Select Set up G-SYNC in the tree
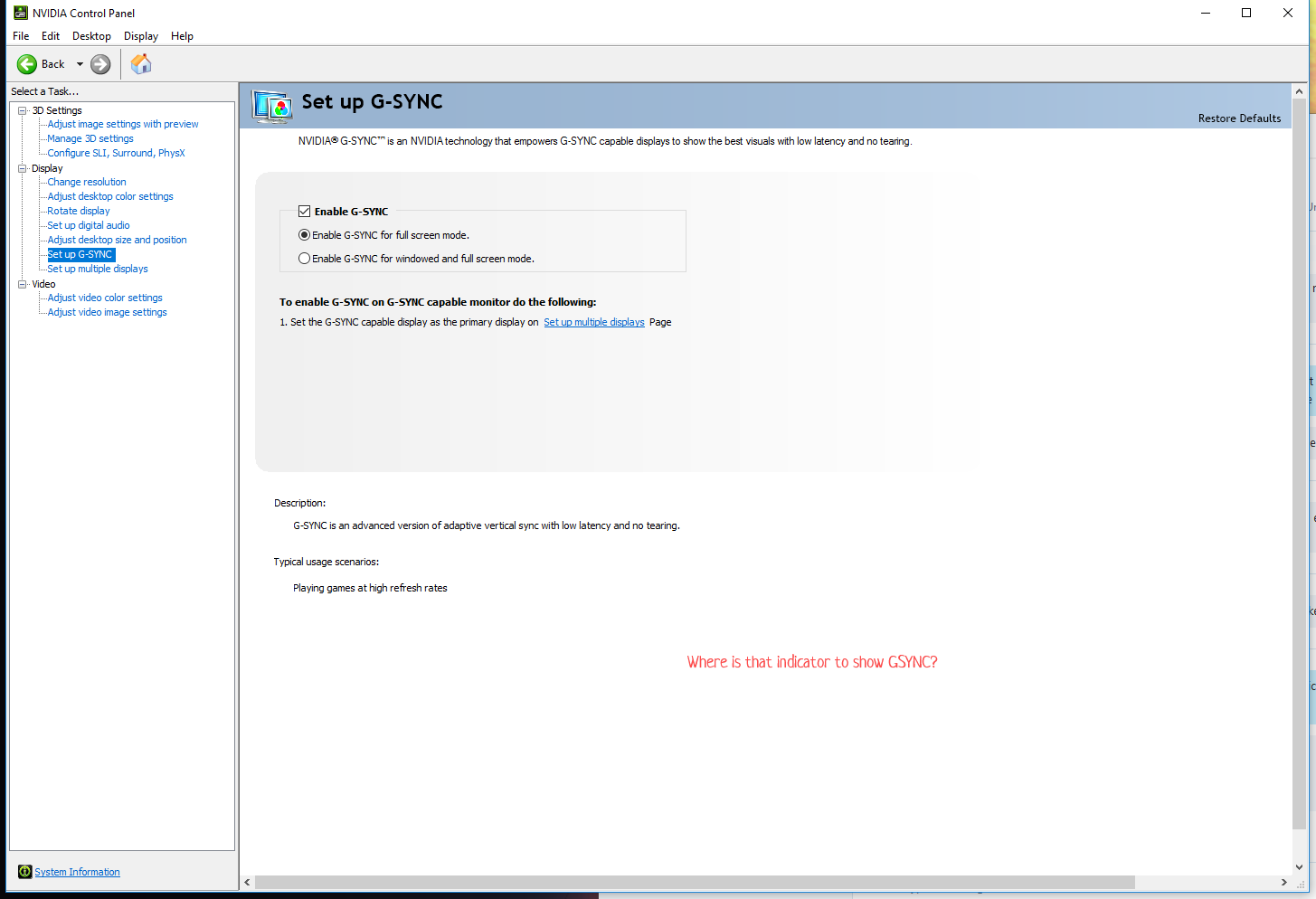 click(x=80, y=254)
